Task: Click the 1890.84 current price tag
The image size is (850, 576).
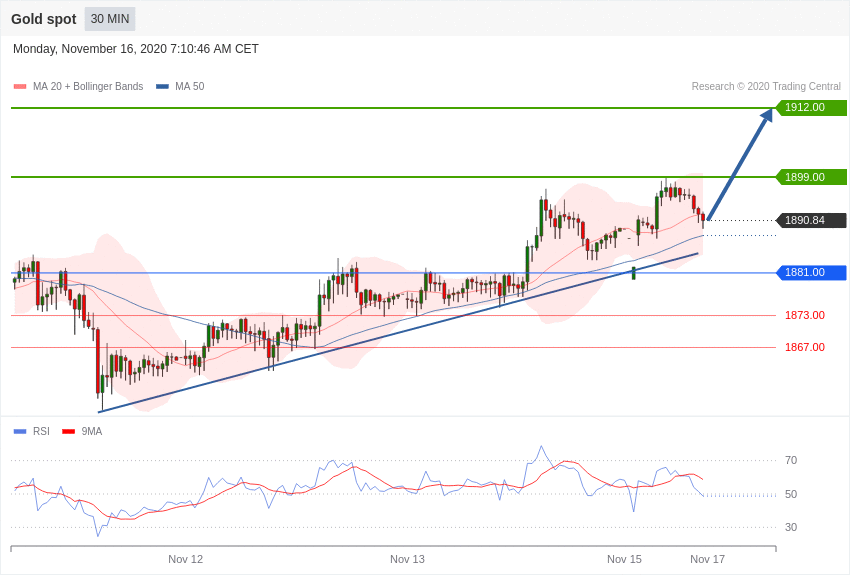Action: tap(811, 220)
